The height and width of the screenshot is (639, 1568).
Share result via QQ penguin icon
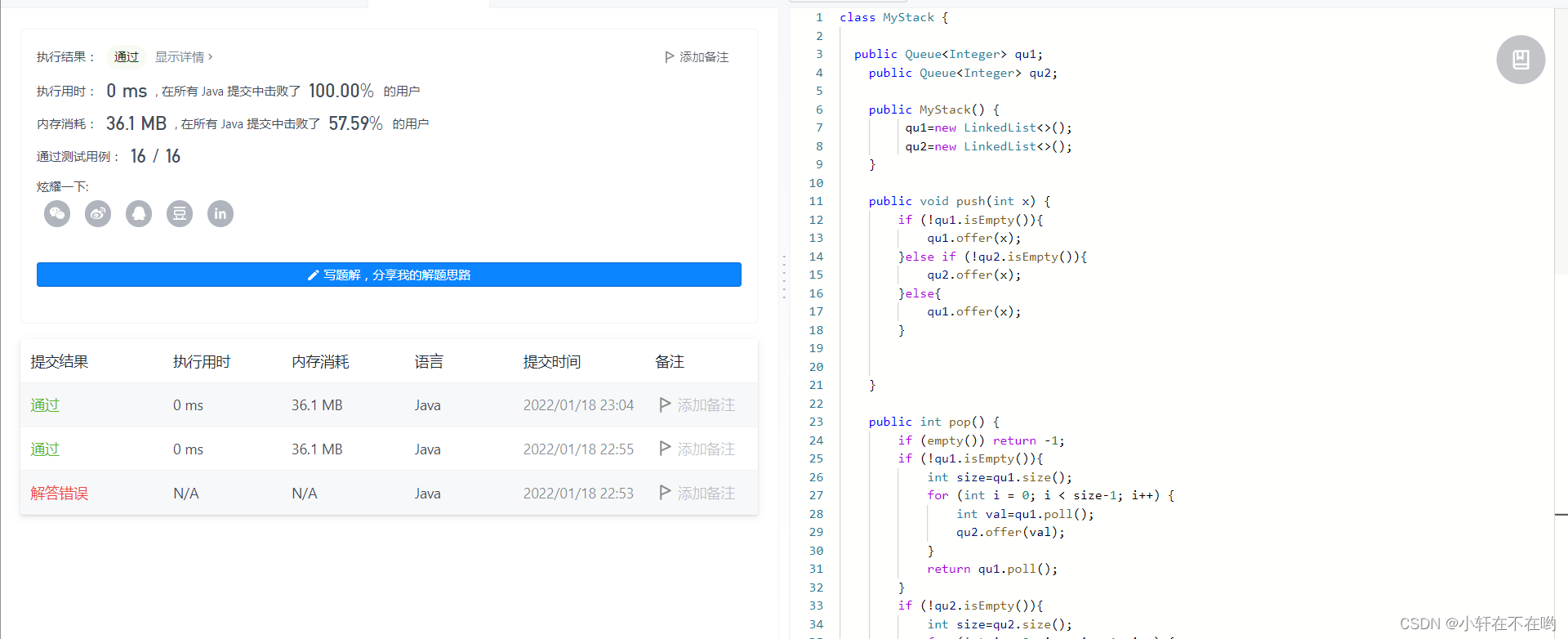(139, 214)
